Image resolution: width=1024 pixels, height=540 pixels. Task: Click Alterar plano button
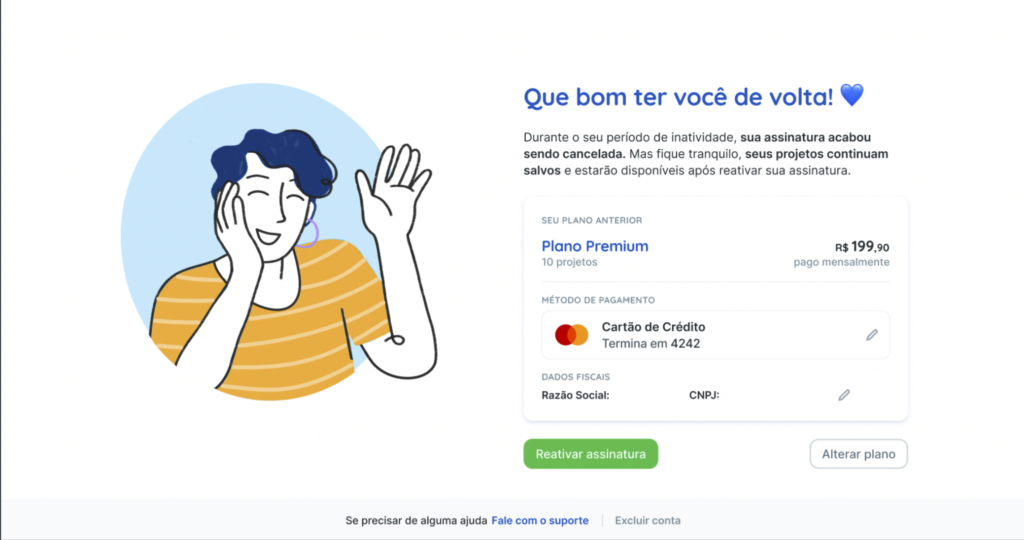[858, 454]
